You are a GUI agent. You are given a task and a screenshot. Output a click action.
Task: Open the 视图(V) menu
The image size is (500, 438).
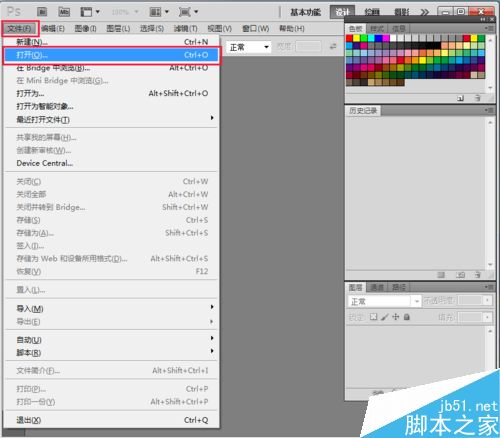tap(219, 29)
